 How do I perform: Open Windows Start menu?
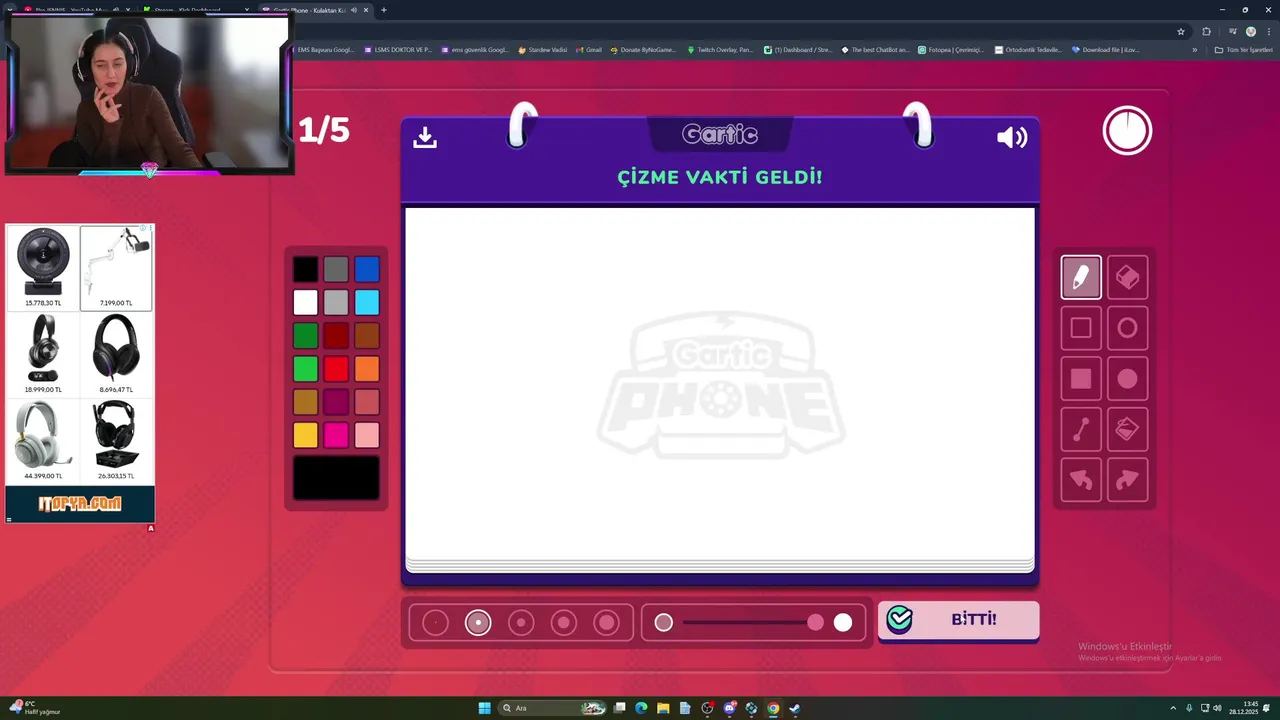(x=484, y=708)
